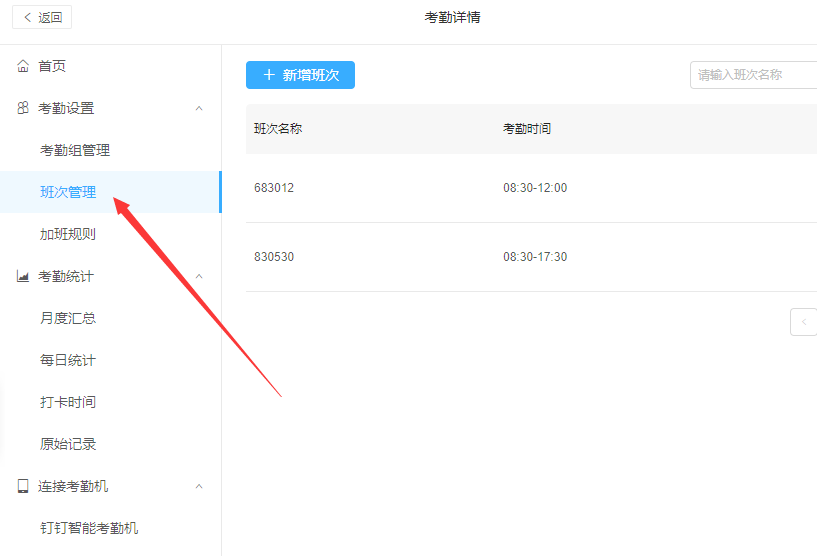
Task: Collapse the 考勤设置 section chevron
Action: pyautogui.click(x=199, y=108)
